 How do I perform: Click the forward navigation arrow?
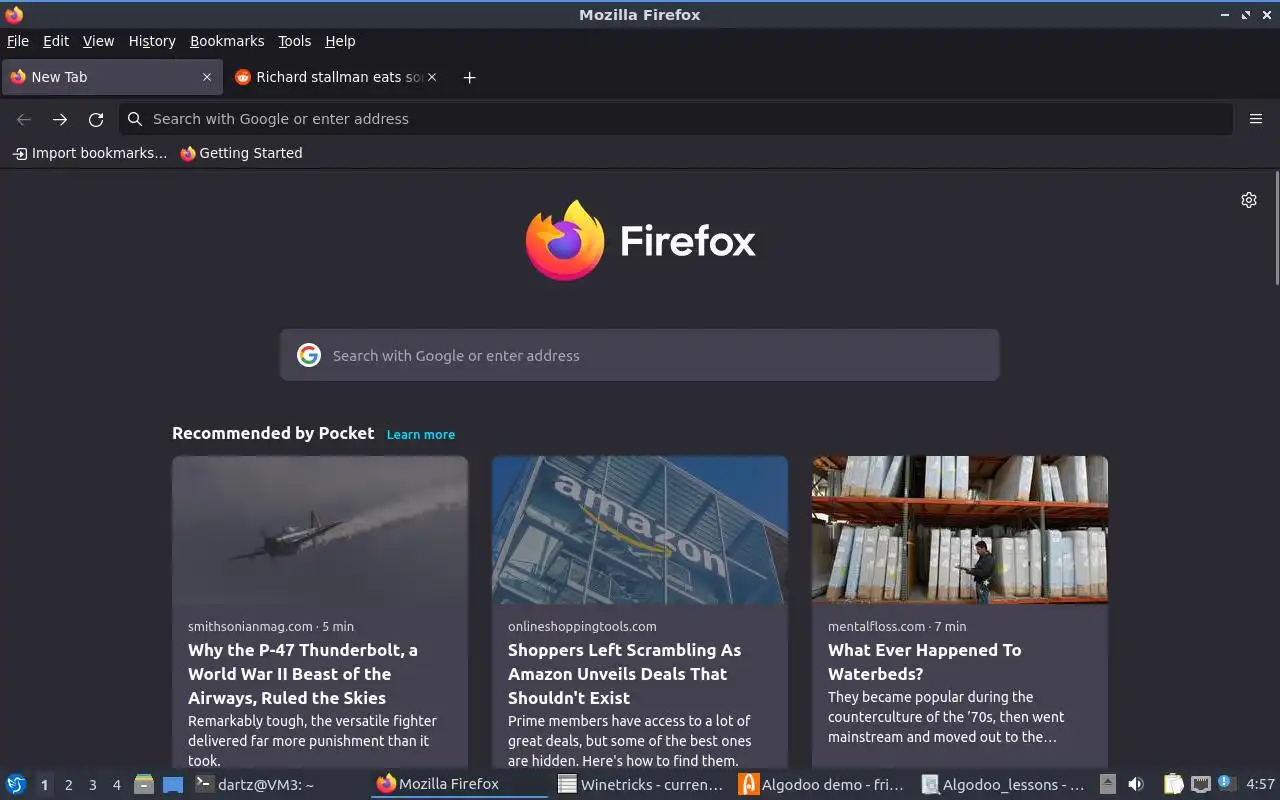[60, 119]
